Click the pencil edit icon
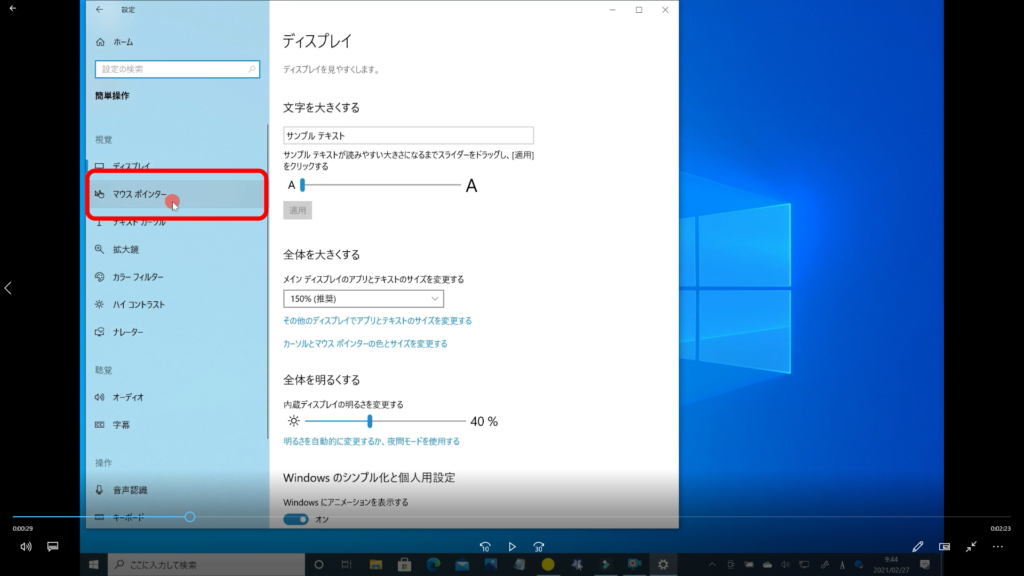 [918, 547]
